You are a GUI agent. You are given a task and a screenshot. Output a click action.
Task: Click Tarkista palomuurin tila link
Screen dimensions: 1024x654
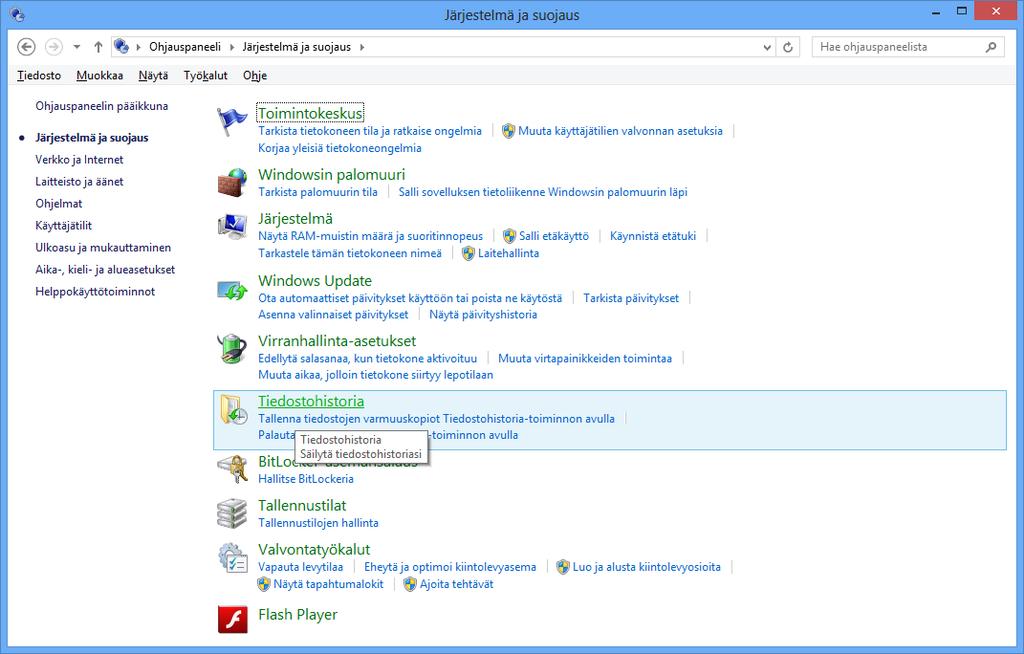[318, 192]
